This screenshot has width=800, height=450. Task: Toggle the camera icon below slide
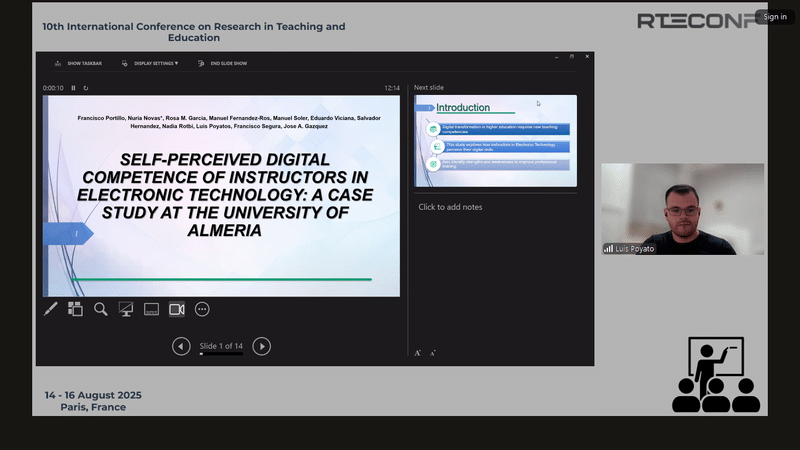tap(177, 309)
